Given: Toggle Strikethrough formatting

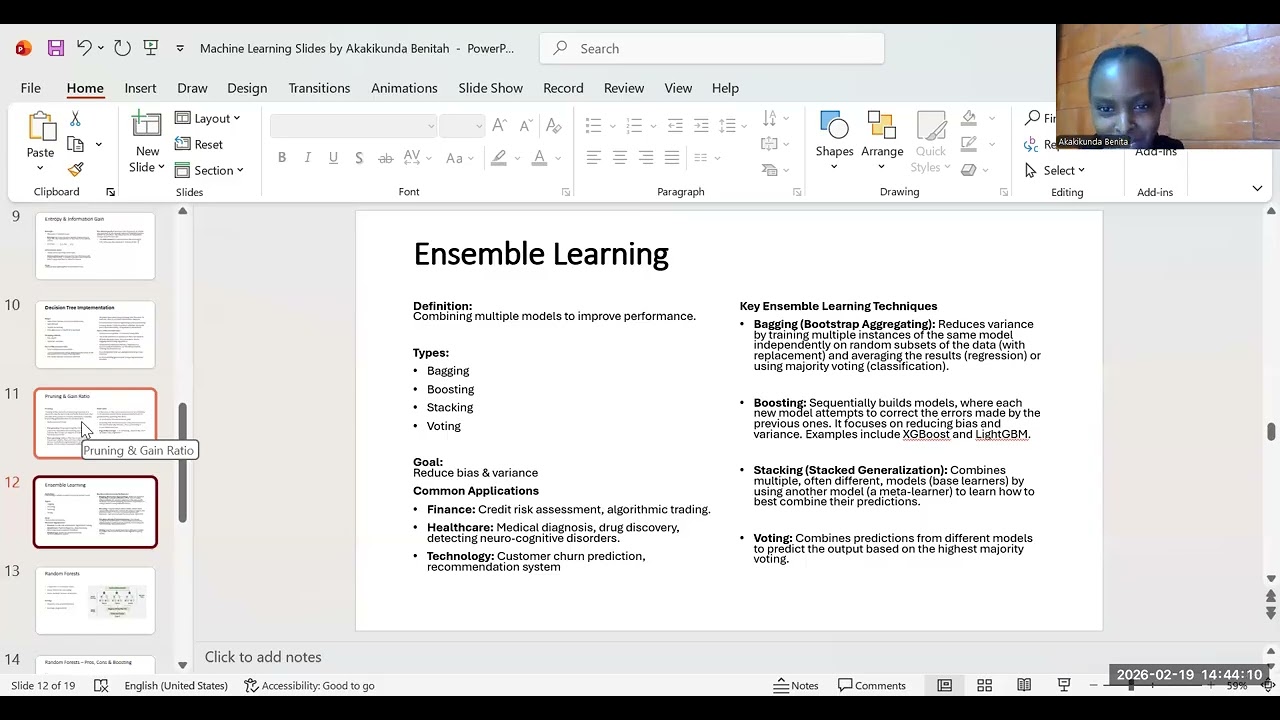Looking at the screenshot, I should [386, 157].
